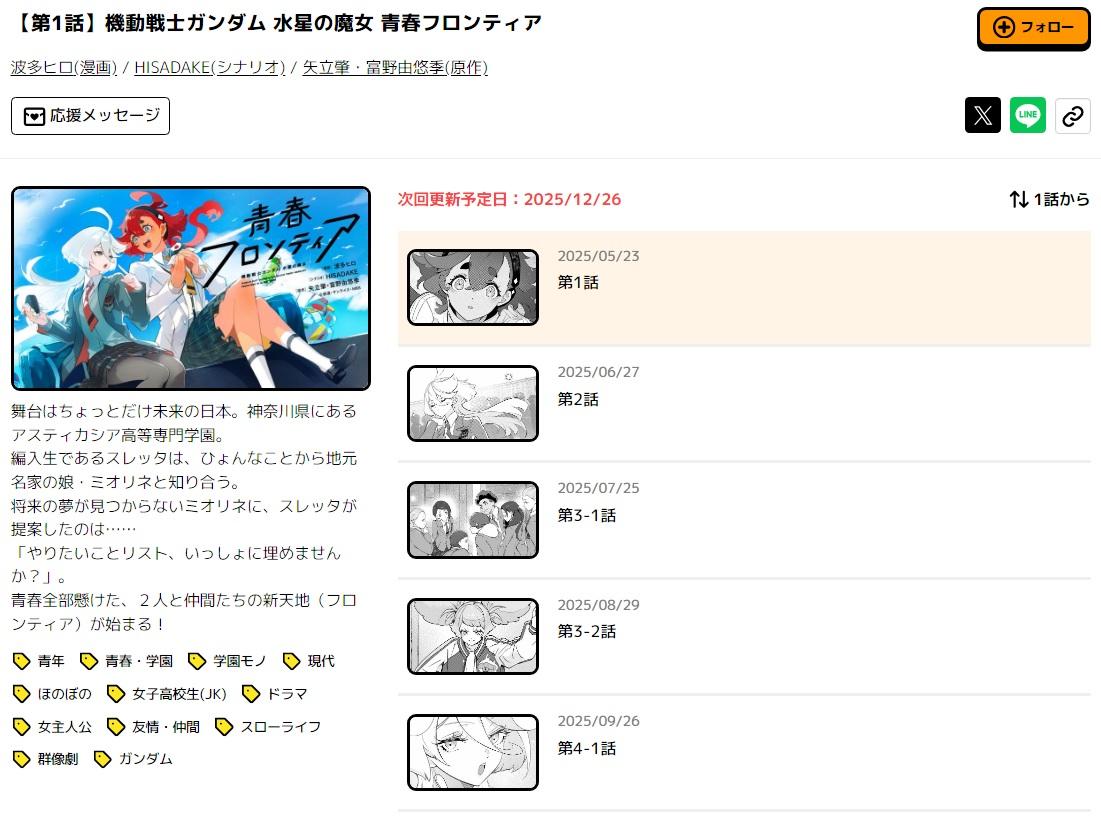Open the 第2話 episode thumbnail

coord(473,403)
